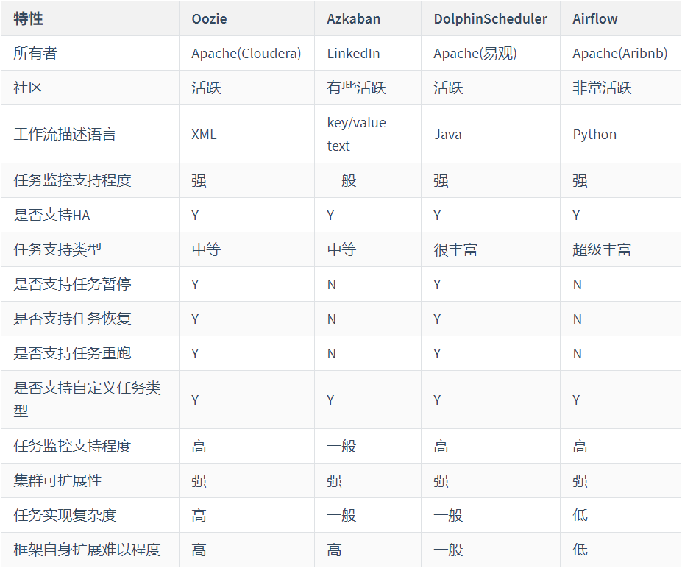Click the Oozie column header
The width and height of the screenshot is (682, 568).
point(209,19)
